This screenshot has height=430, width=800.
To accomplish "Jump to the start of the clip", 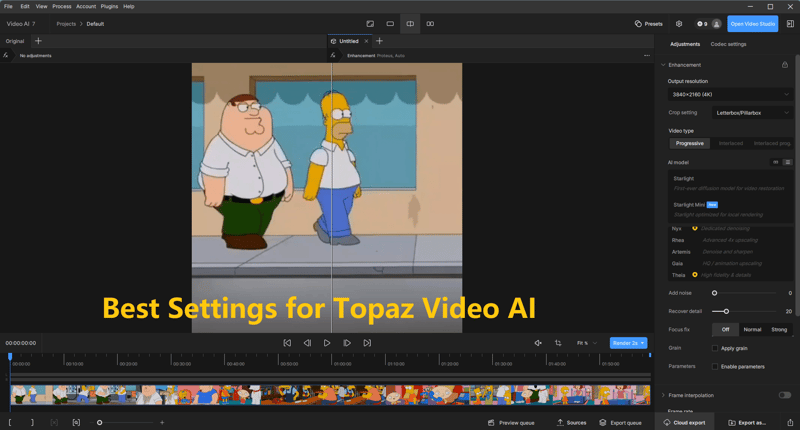I will coord(287,343).
